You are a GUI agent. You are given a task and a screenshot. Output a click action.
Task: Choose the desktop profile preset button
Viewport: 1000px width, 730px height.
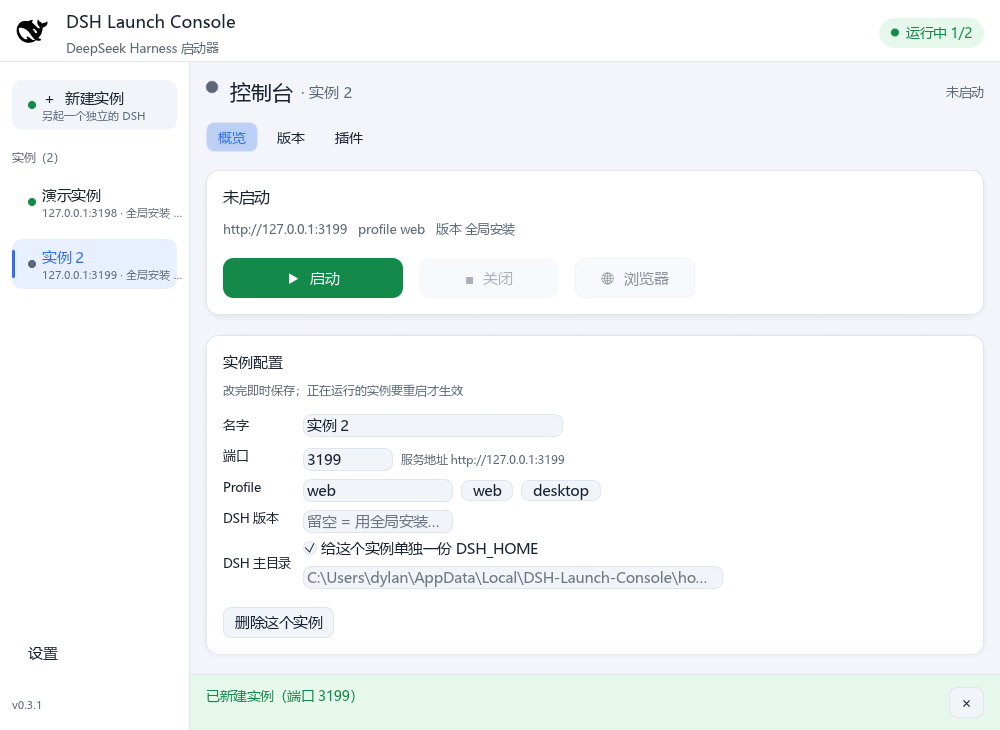point(561,490)
